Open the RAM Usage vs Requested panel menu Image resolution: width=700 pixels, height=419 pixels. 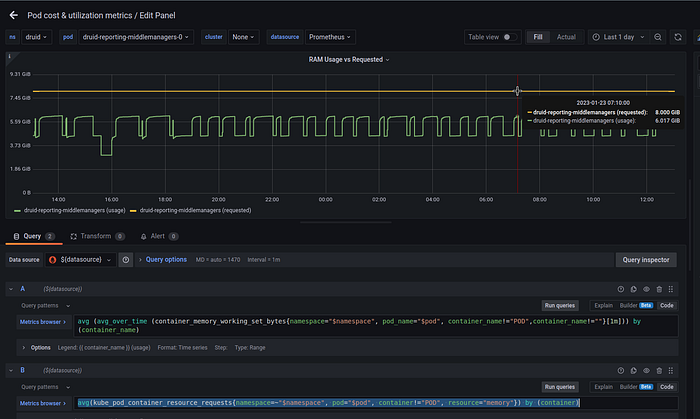click(x=349, y=60)
